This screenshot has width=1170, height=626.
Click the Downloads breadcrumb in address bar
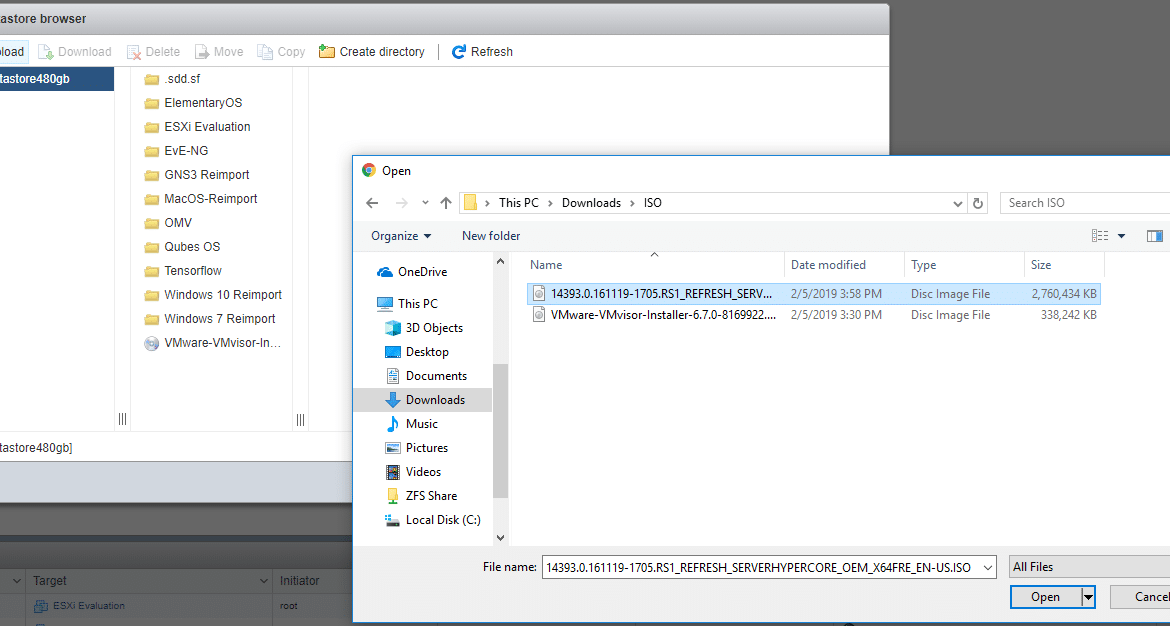tap(591, 203)
